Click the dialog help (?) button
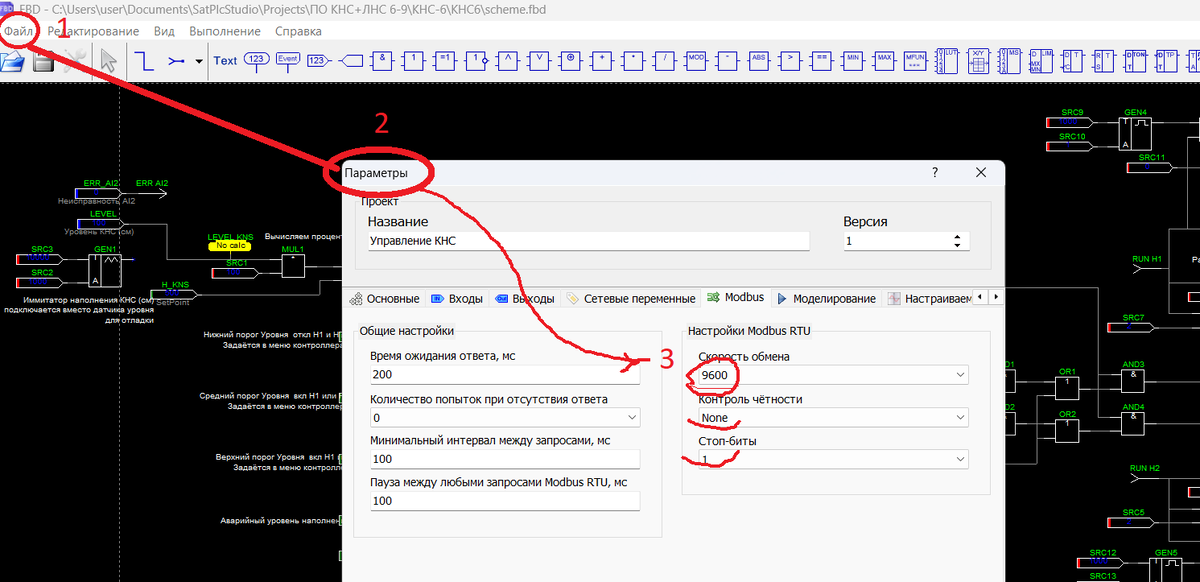Image resolution: width=1200 pixels, height=582 pixels. click(x=934, y=172)
